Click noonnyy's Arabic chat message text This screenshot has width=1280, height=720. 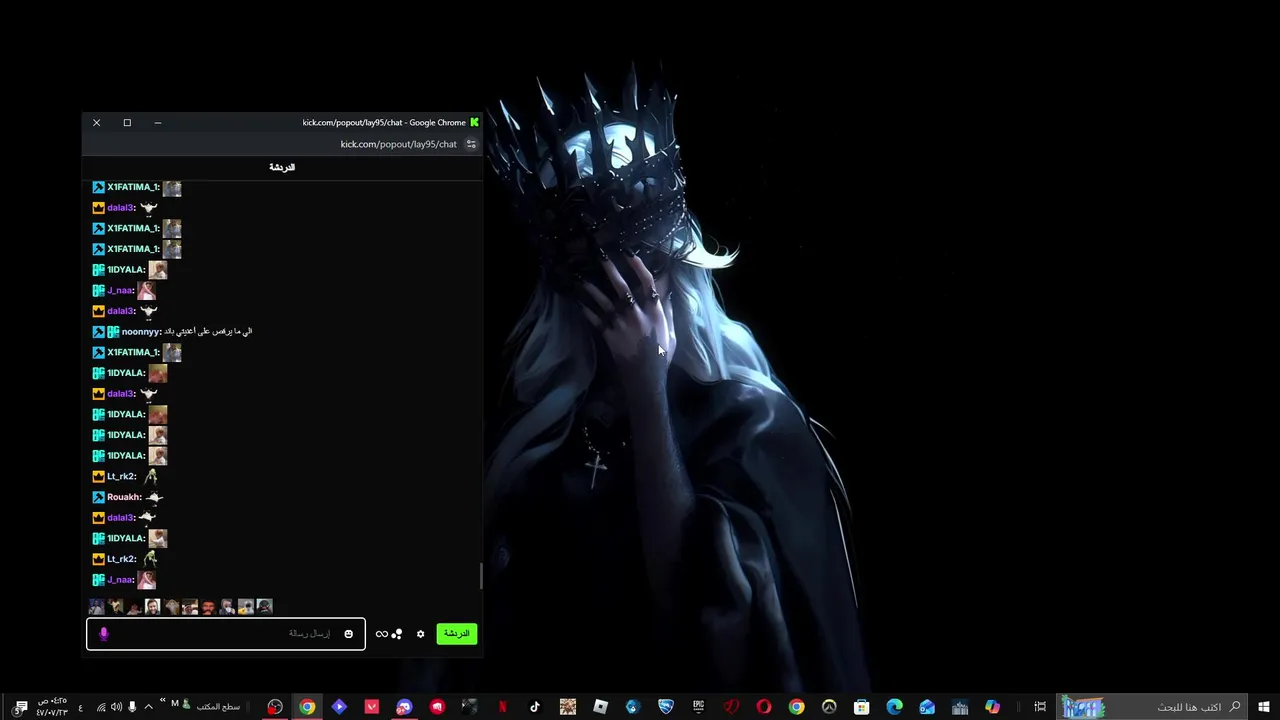coord(209,332)
